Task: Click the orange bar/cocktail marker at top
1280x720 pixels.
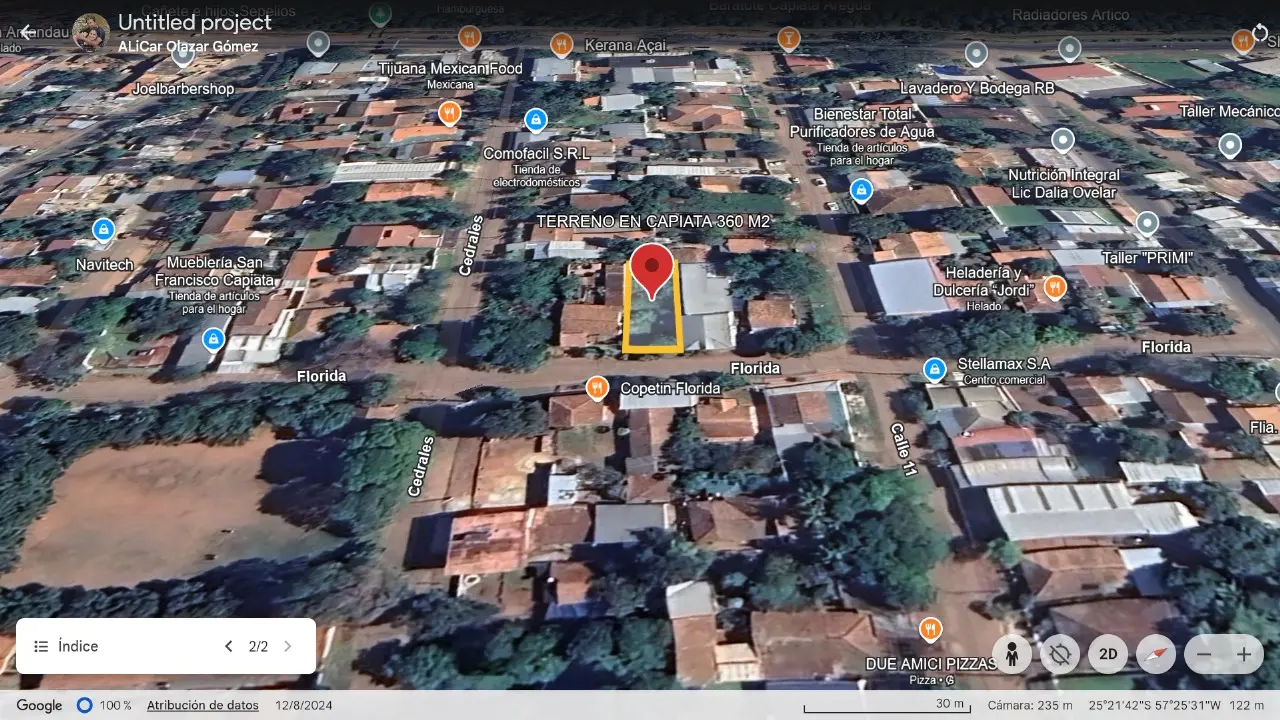Action: coord(789,39)
